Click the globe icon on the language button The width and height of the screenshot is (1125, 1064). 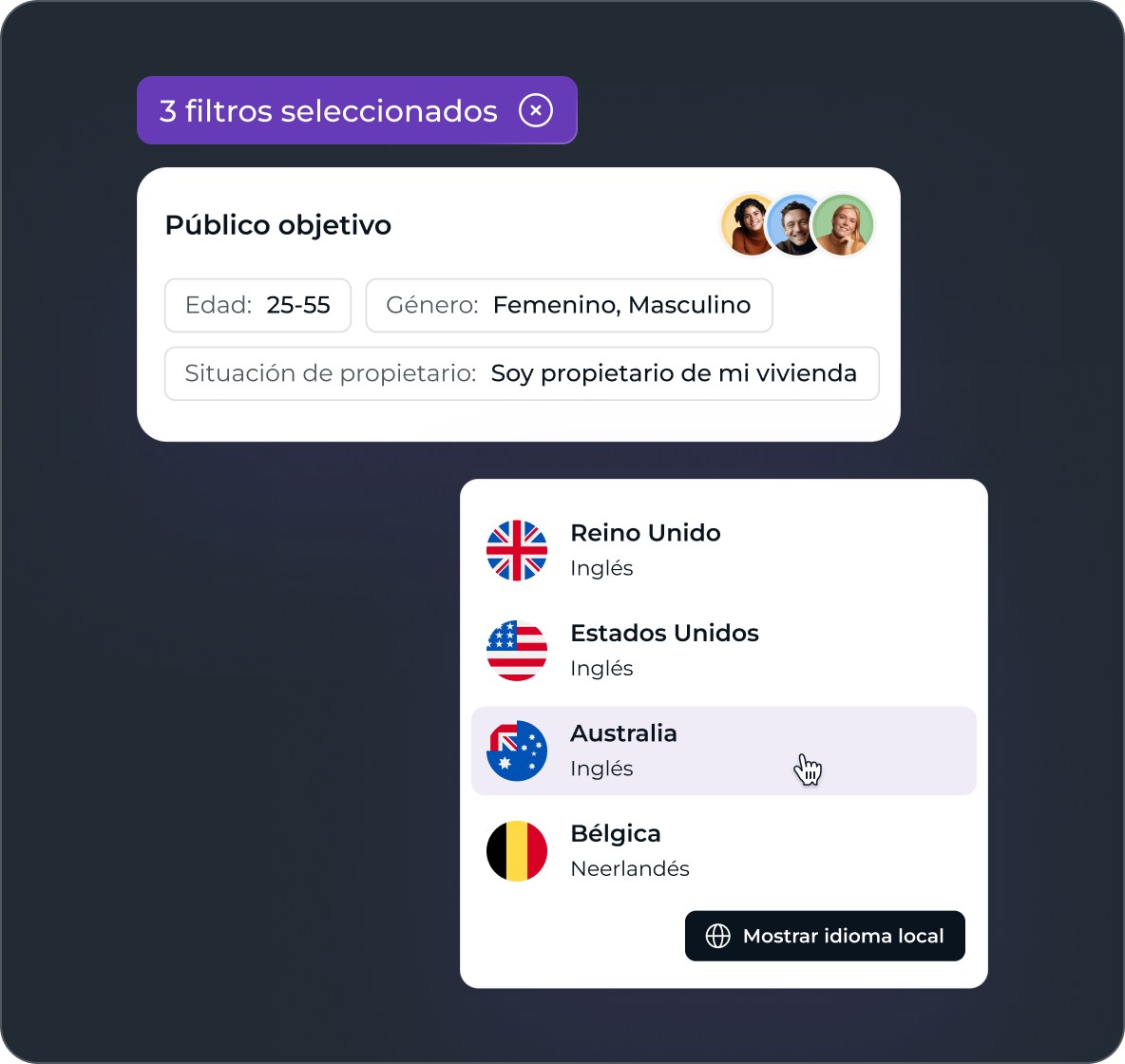coord(717,936)
